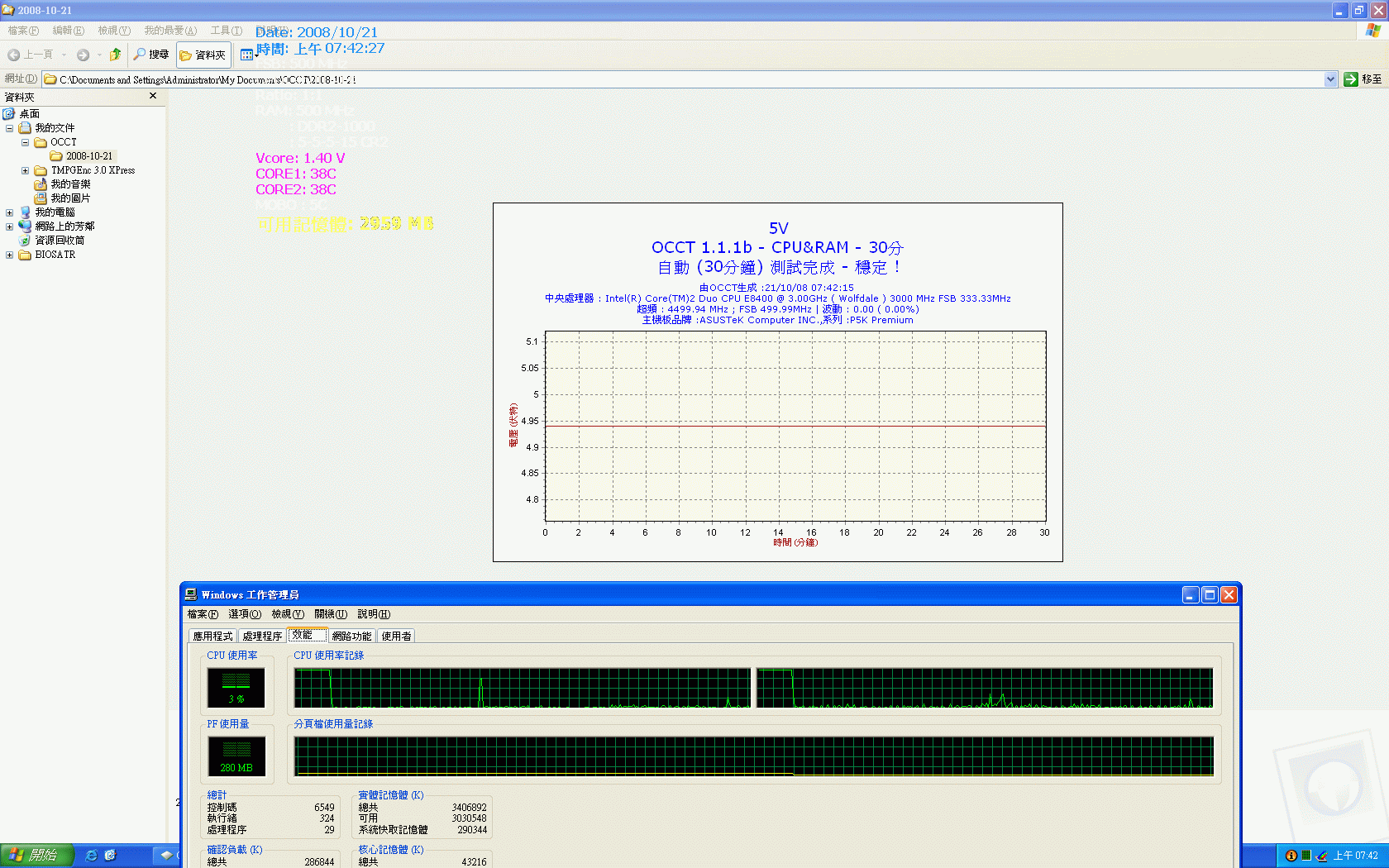Open the Start (開始) menu
The height and width of the screenshot is (868, 1389).
[x=37, y=856]
